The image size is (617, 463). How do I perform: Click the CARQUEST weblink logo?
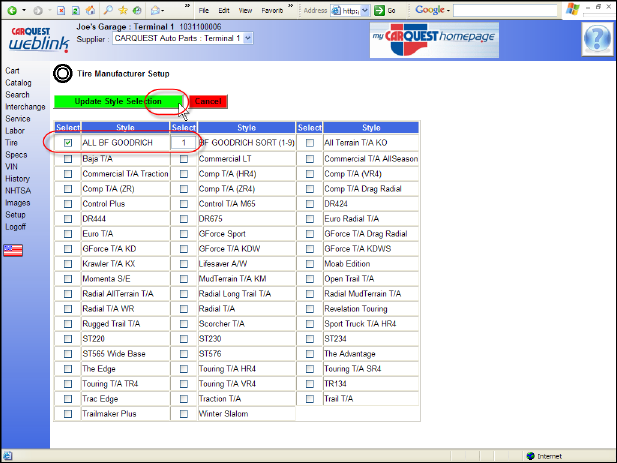click(x=39, y=39)
